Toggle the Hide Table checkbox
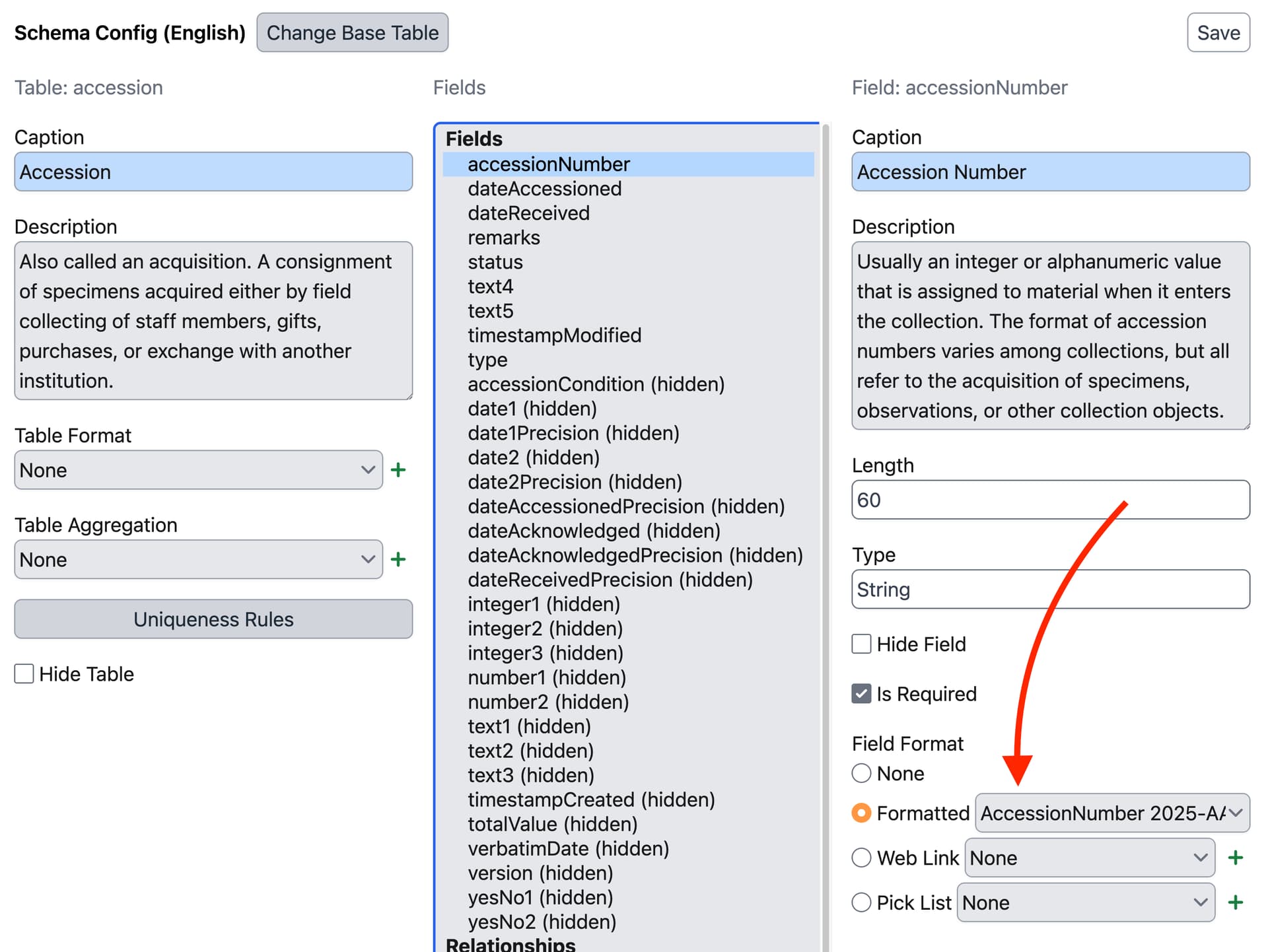The width and height of the screenshot is (1268, 952). click(x=24, y=674)
